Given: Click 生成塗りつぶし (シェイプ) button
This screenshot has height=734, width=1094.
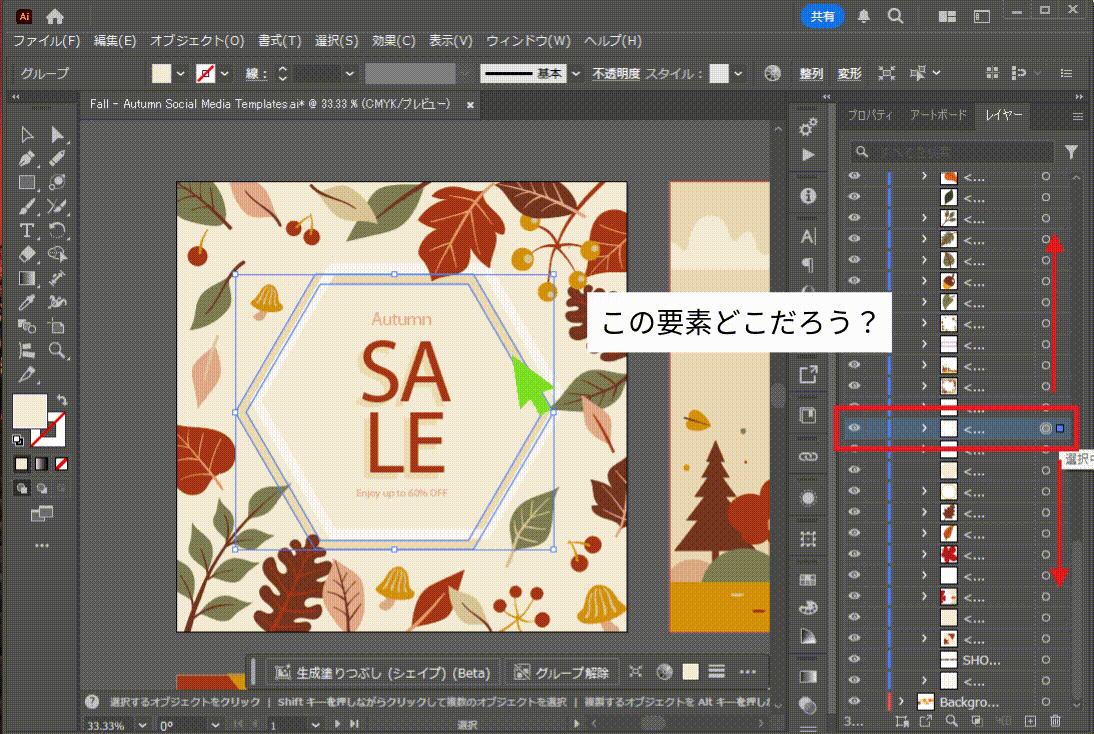Looking at the screenshot, I should tap(383, 673).
